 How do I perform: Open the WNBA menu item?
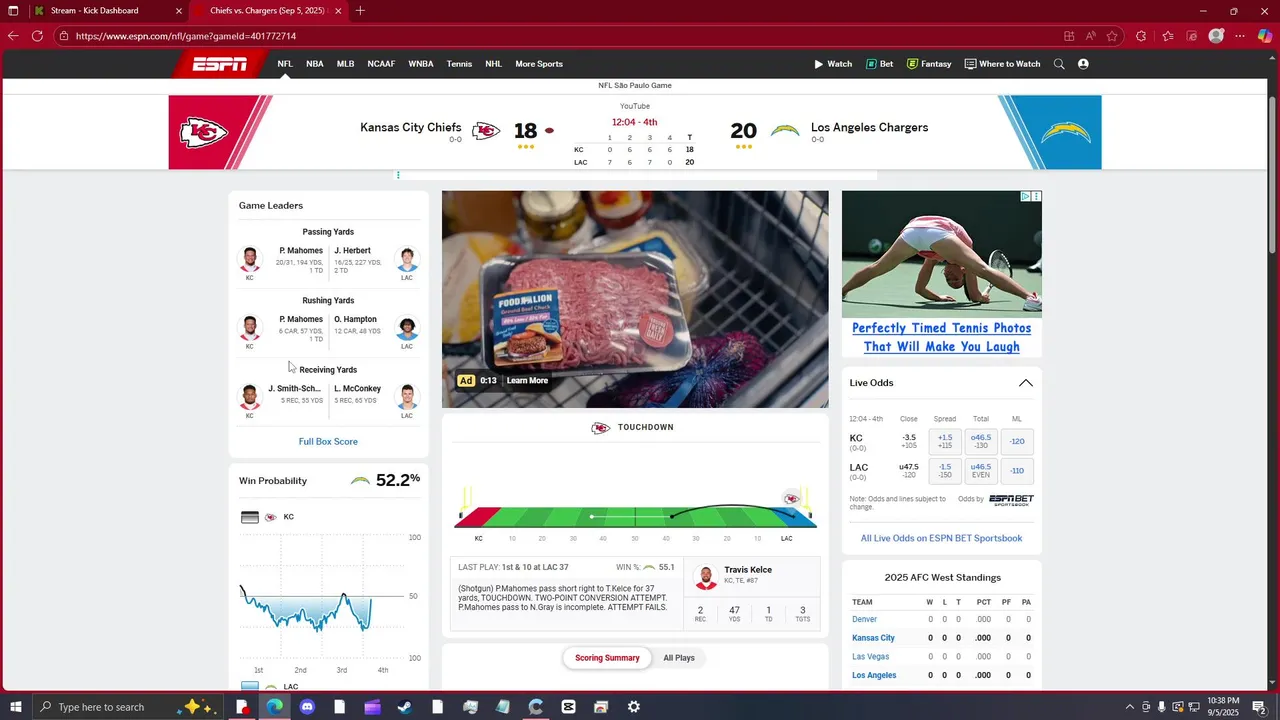(x=421, y=64)
